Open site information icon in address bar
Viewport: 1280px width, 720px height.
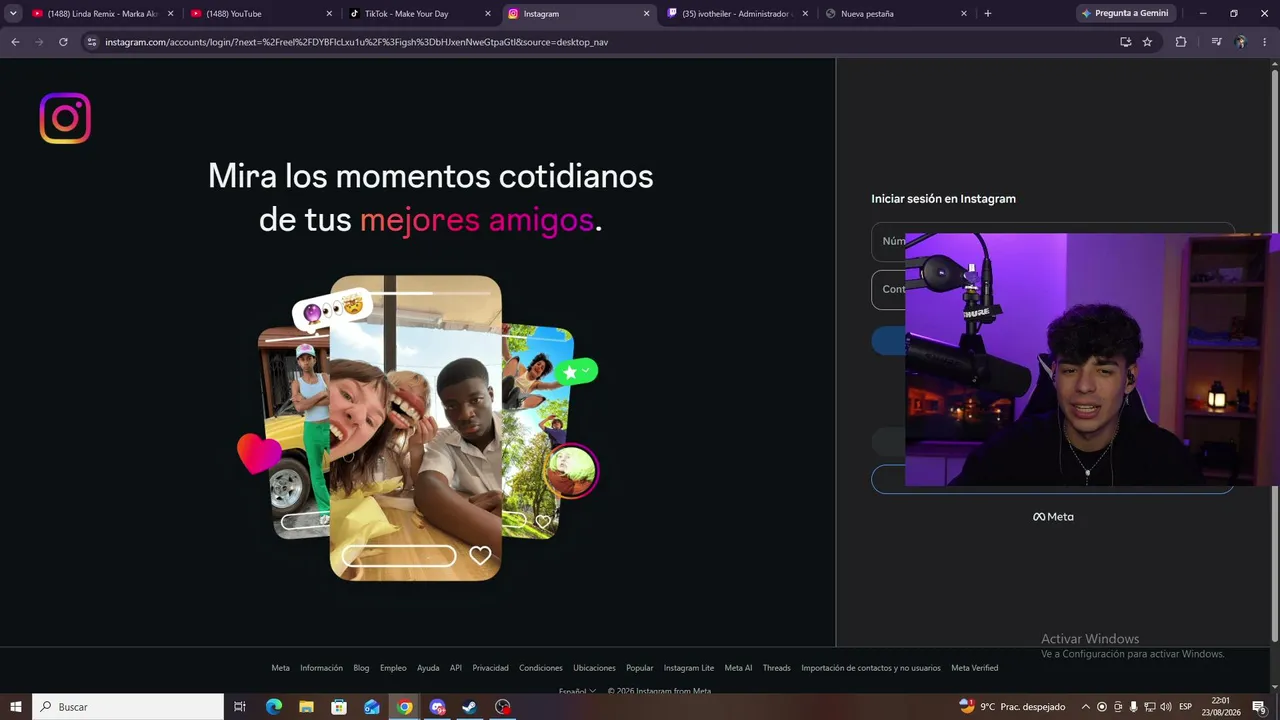point(92,42)
